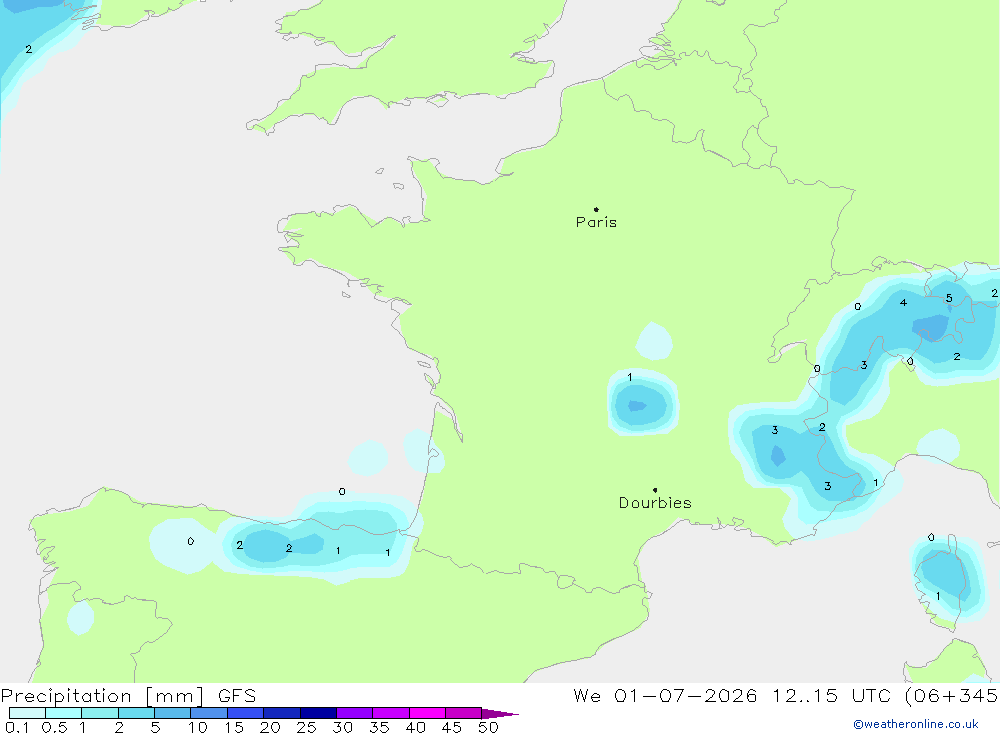Click the '12..15 UTC' time text

coord(831,695)
